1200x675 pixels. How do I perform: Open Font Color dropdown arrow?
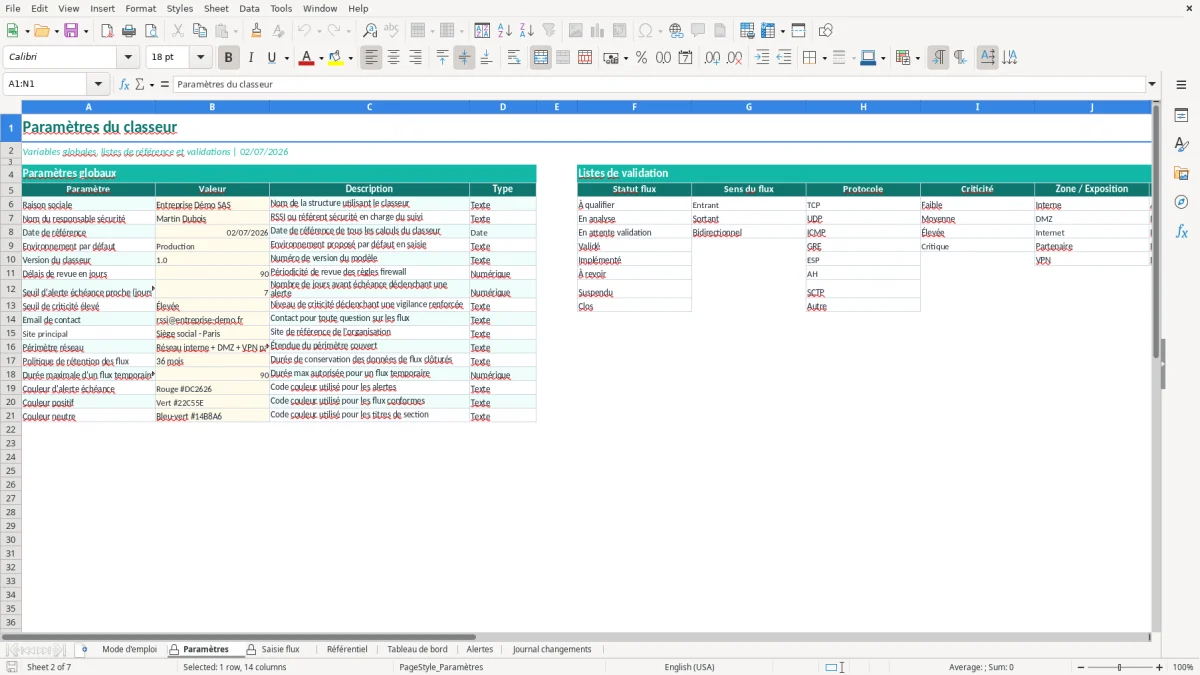coord(320,58)
